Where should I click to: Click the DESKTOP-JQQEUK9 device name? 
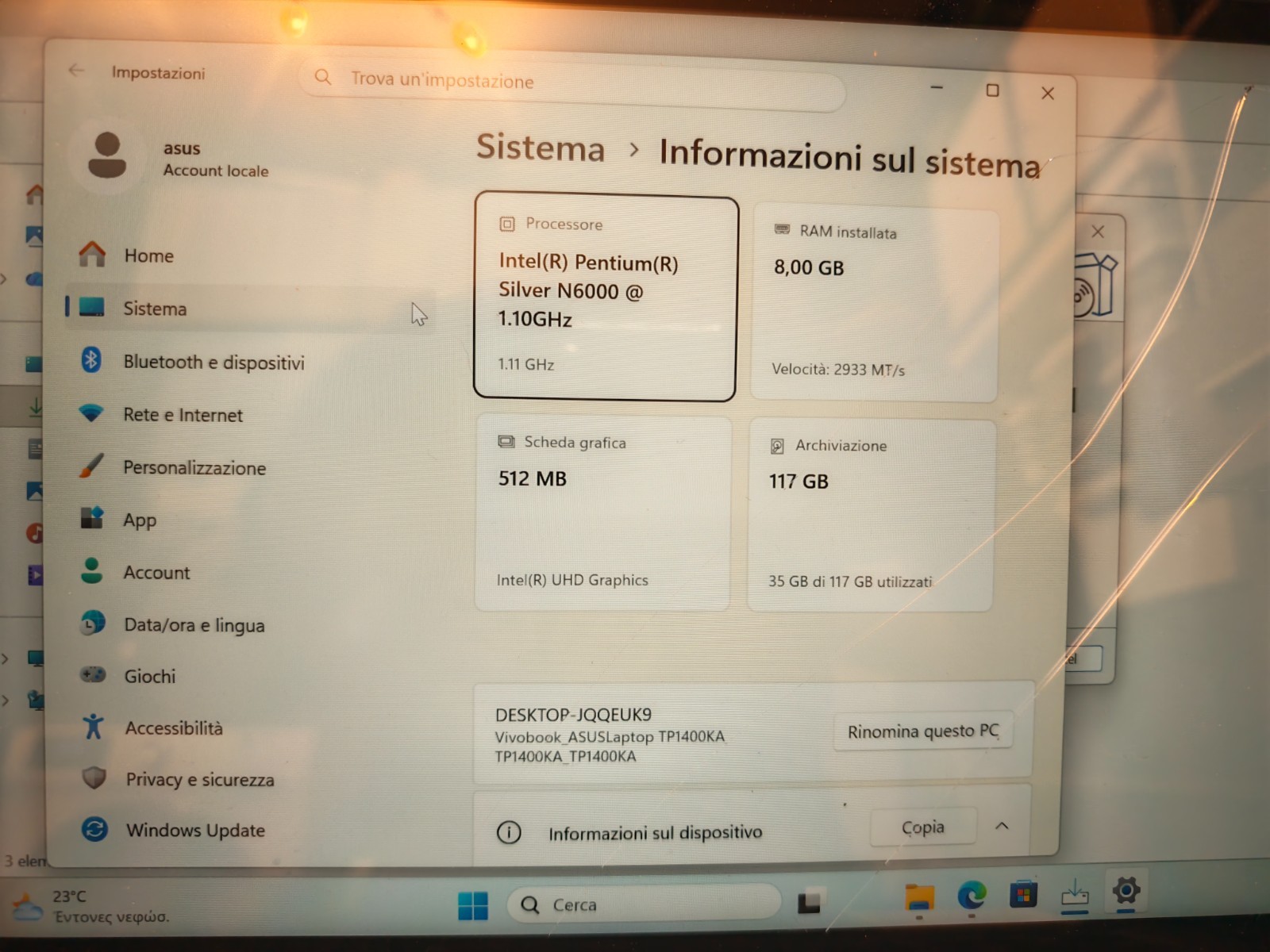573,714
